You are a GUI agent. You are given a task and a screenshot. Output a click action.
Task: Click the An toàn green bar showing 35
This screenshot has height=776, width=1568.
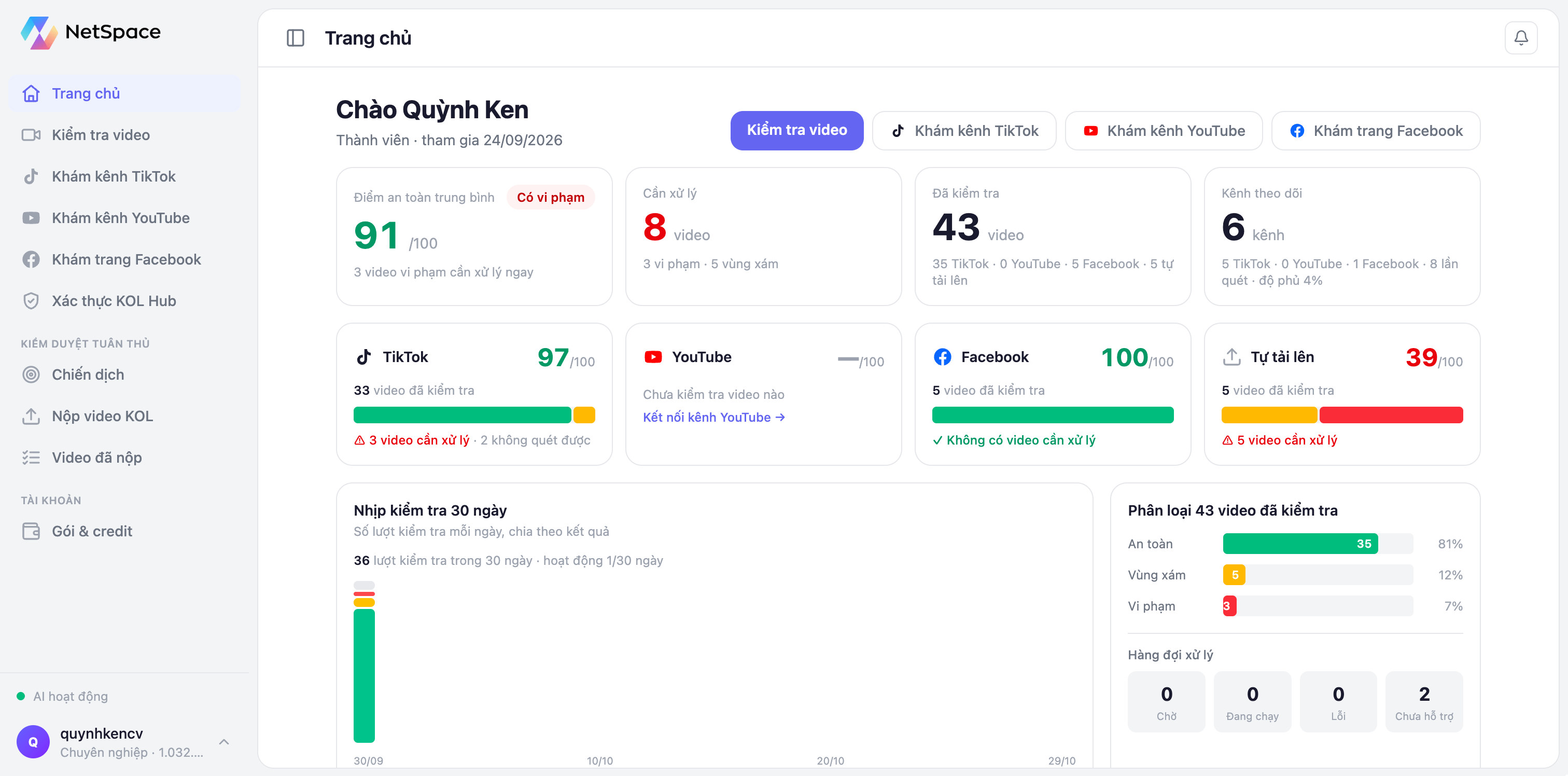pos(1300,543)
